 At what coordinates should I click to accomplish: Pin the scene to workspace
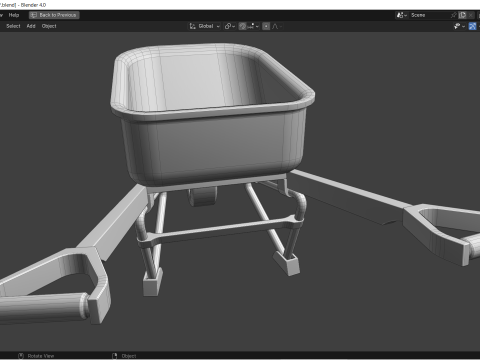click(453, 15)
